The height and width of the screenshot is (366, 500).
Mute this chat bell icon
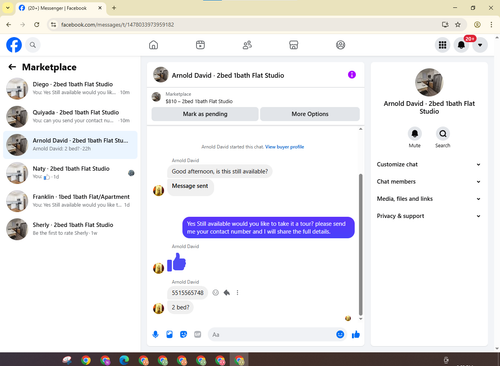click(x=414, y=134)
